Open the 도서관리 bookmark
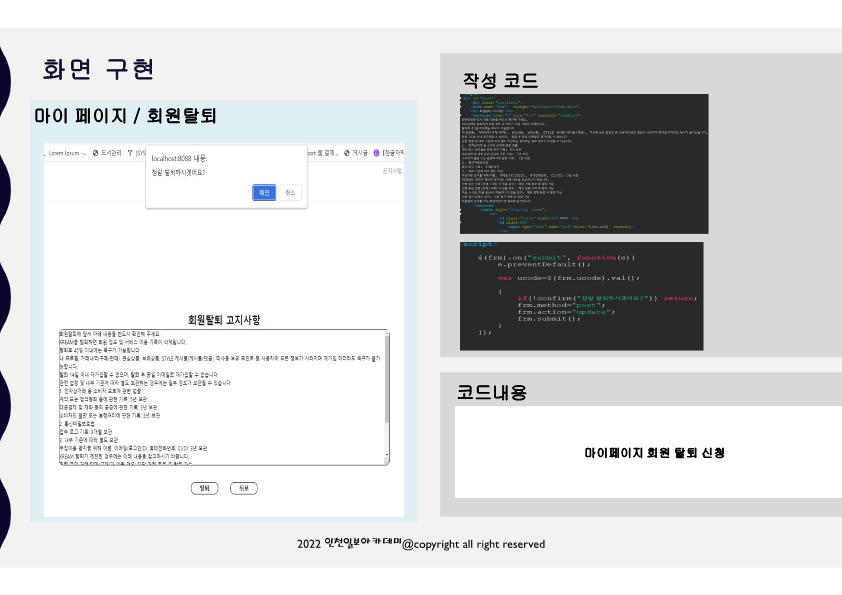 click(x=111, y=153)
